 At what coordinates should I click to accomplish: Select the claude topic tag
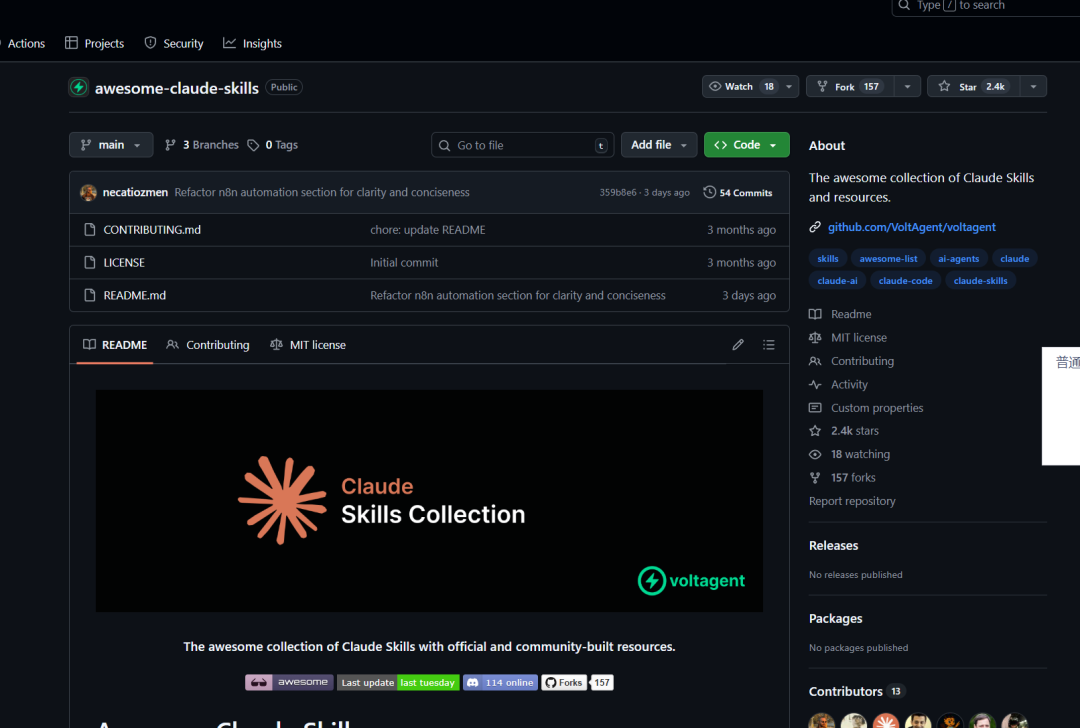point(1015,259)
